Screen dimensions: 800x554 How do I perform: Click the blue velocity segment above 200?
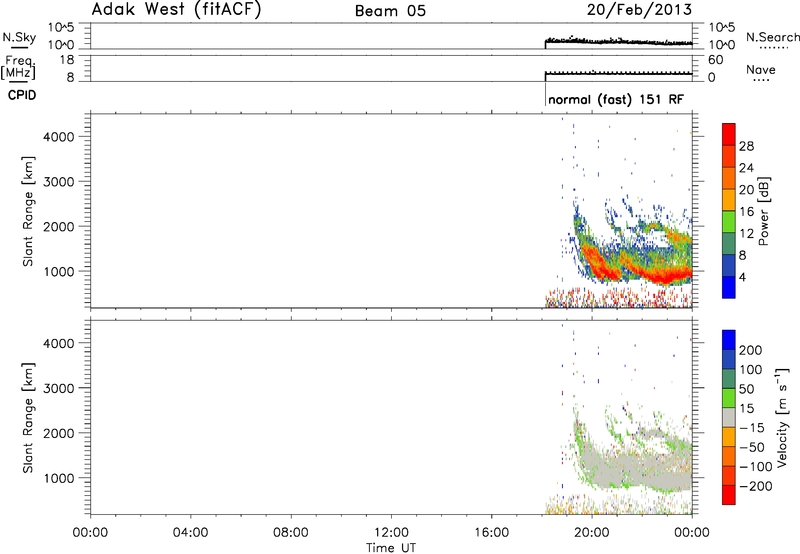pos(729,340)
